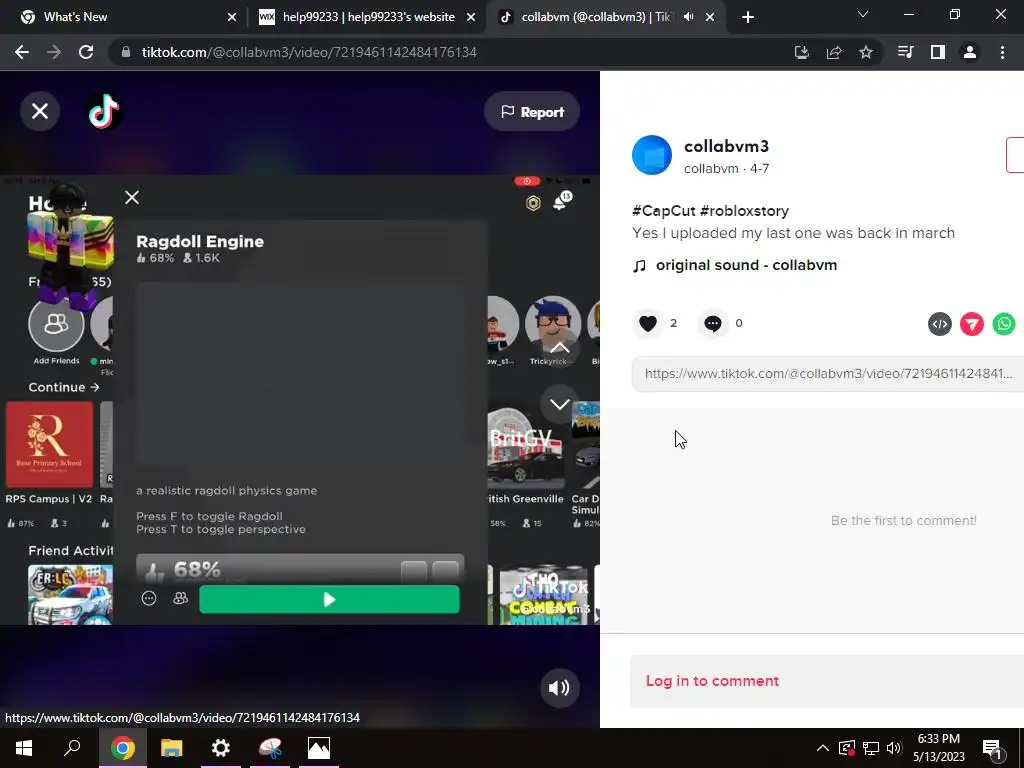
Task: Open the tab search dropdown
Action: 863,14
